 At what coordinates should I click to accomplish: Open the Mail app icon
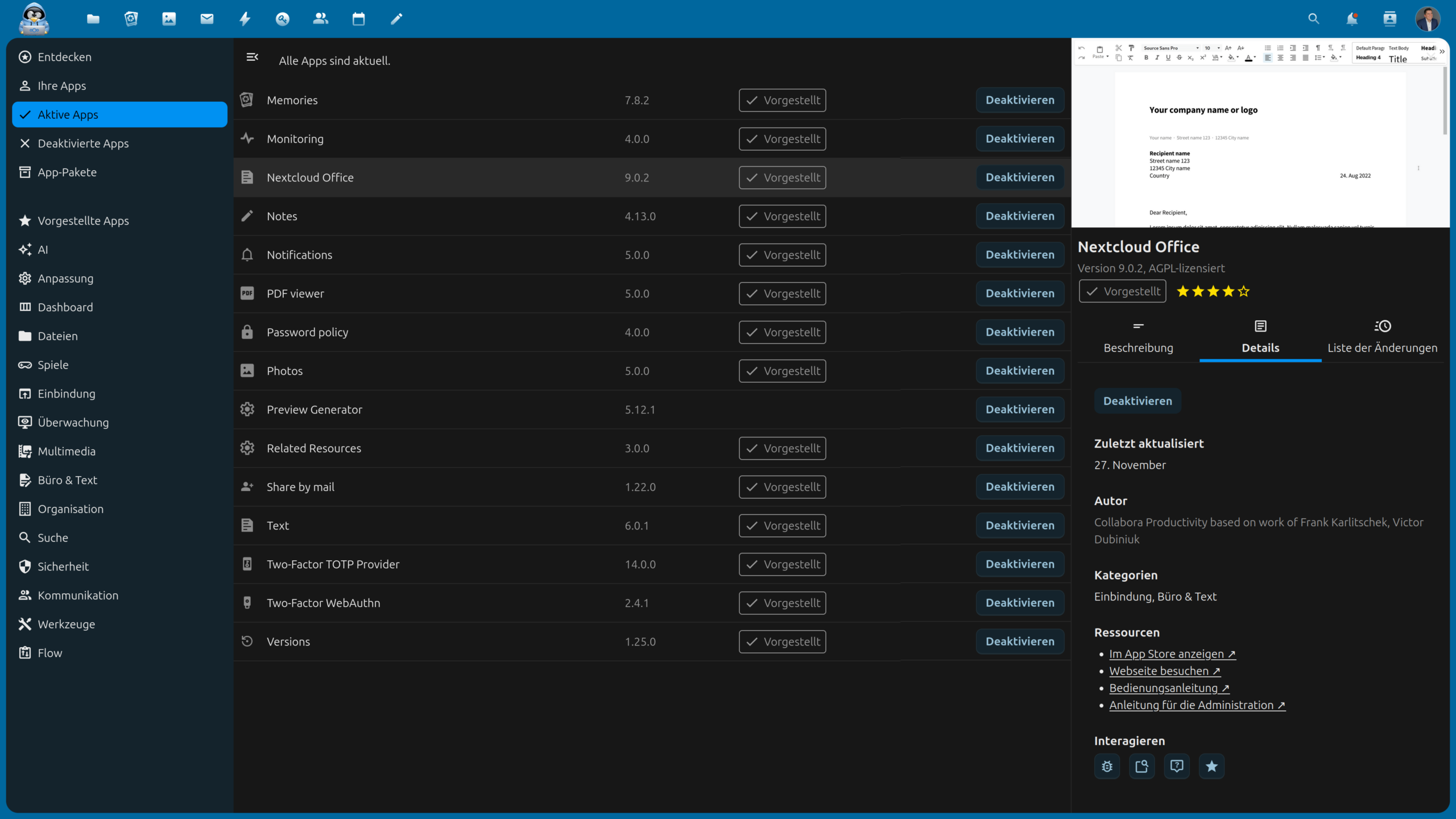(207, 19)
